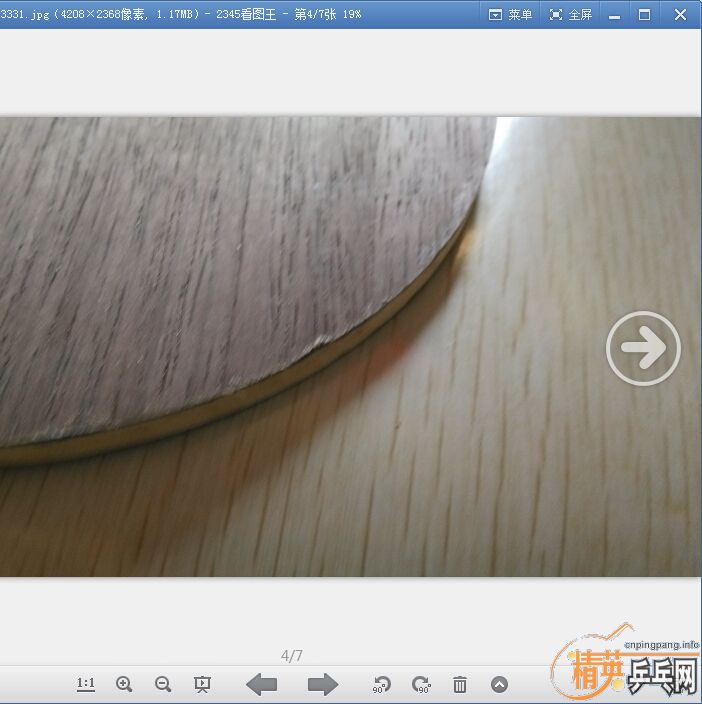This screenshot has height=704, width=702.
Task: Zoom out with the magnifier minus icon
Action: pyautogui.click(x=163, y=685)
